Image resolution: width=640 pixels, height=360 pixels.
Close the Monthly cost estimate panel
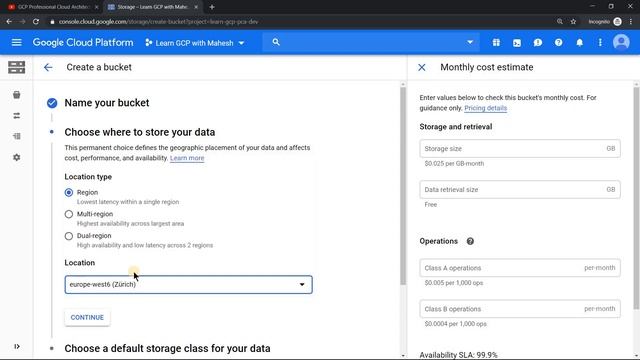tap(422, 67)
